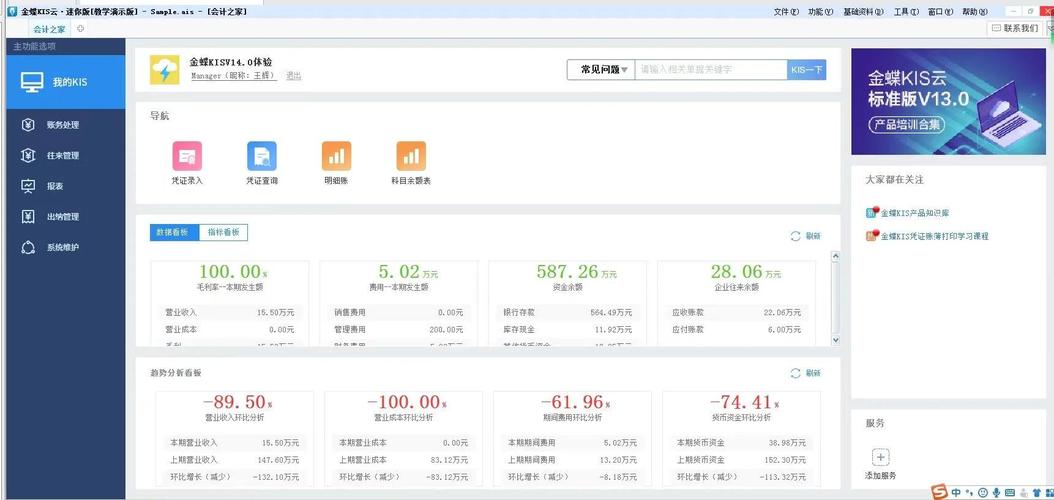1054x500 pixels.
Task: Click the search keyword input field
Action: click(x=711, y=70)
